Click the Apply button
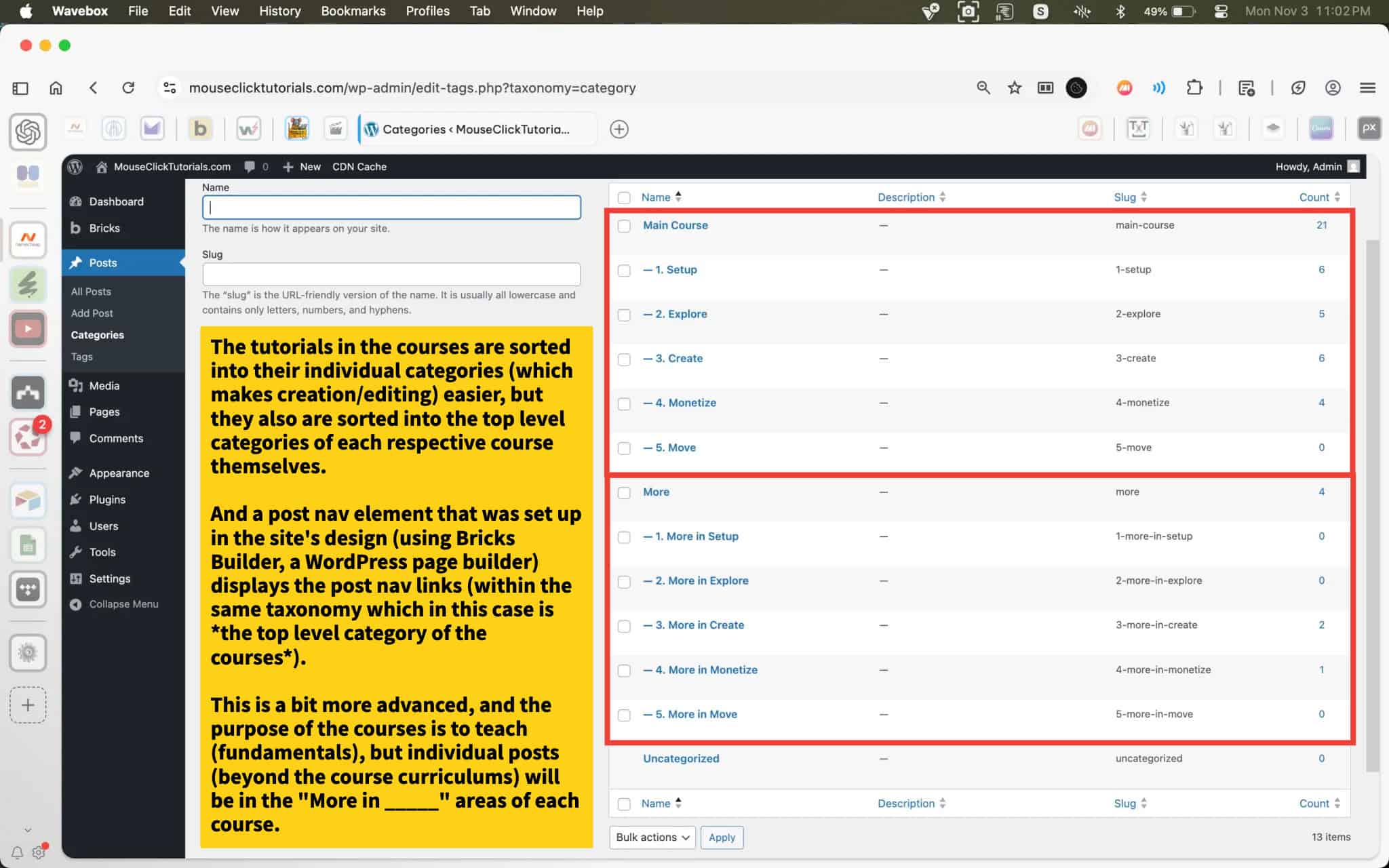1389x868 pixels. pos(721,837)
